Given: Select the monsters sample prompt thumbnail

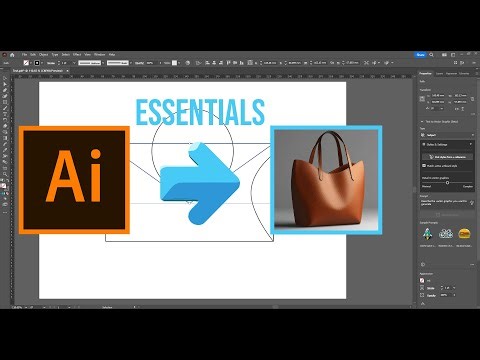Looking at the screenshot, I should [x=446, y=234].
